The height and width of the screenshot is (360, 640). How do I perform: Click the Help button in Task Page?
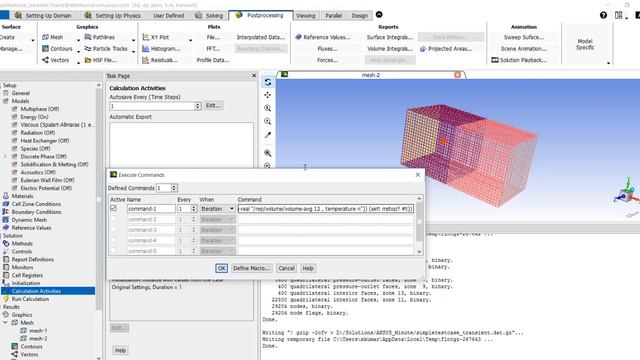(120, 350)
